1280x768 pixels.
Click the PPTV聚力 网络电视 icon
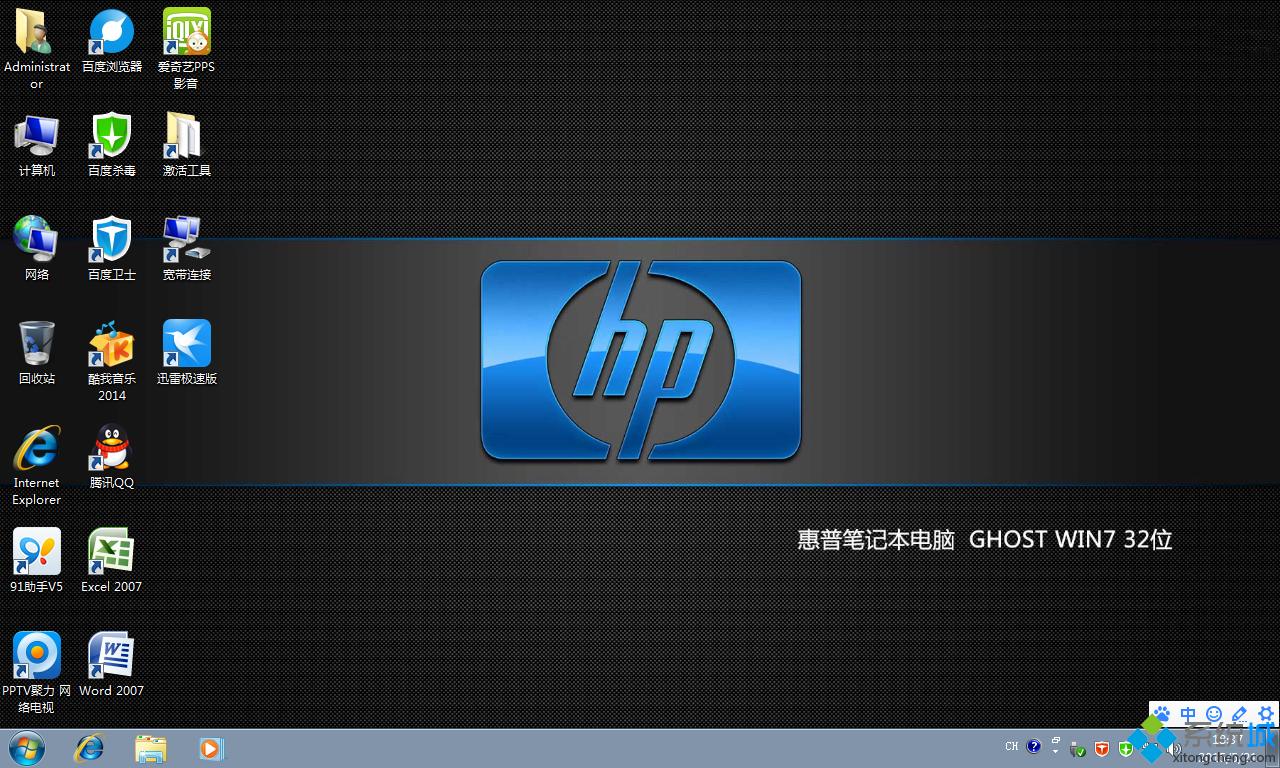point(37,656)
